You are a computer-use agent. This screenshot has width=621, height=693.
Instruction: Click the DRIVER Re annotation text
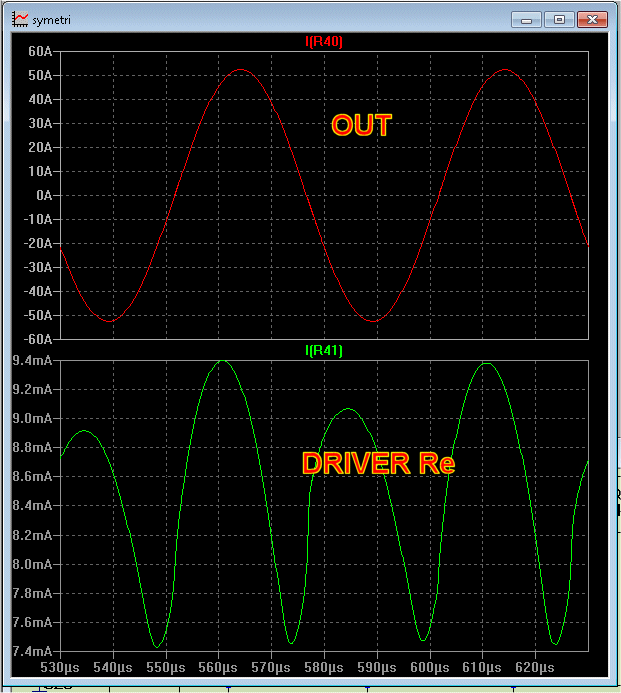pyautogui.click(x=378, y=463)
